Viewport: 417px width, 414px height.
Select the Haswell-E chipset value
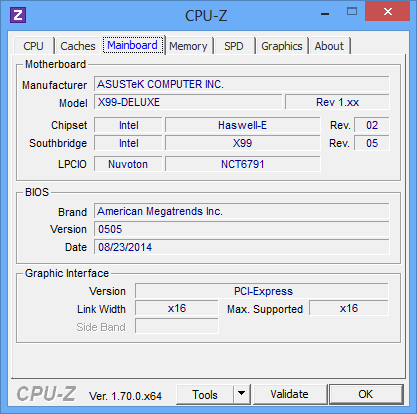[243, 125]
